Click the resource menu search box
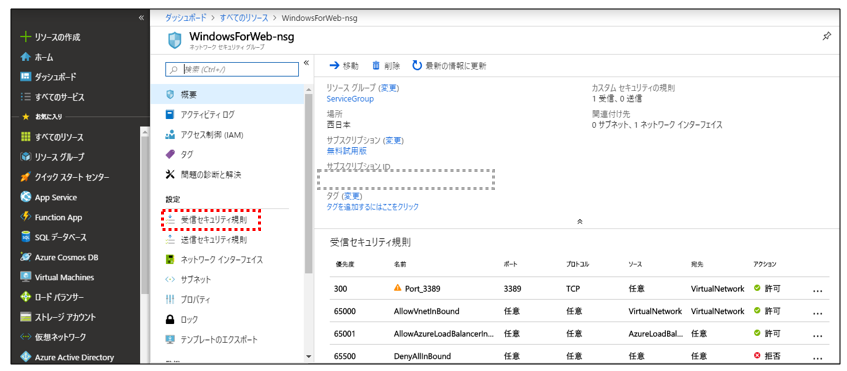The height and width of the screenshot is (371, 847). (232, 69)
